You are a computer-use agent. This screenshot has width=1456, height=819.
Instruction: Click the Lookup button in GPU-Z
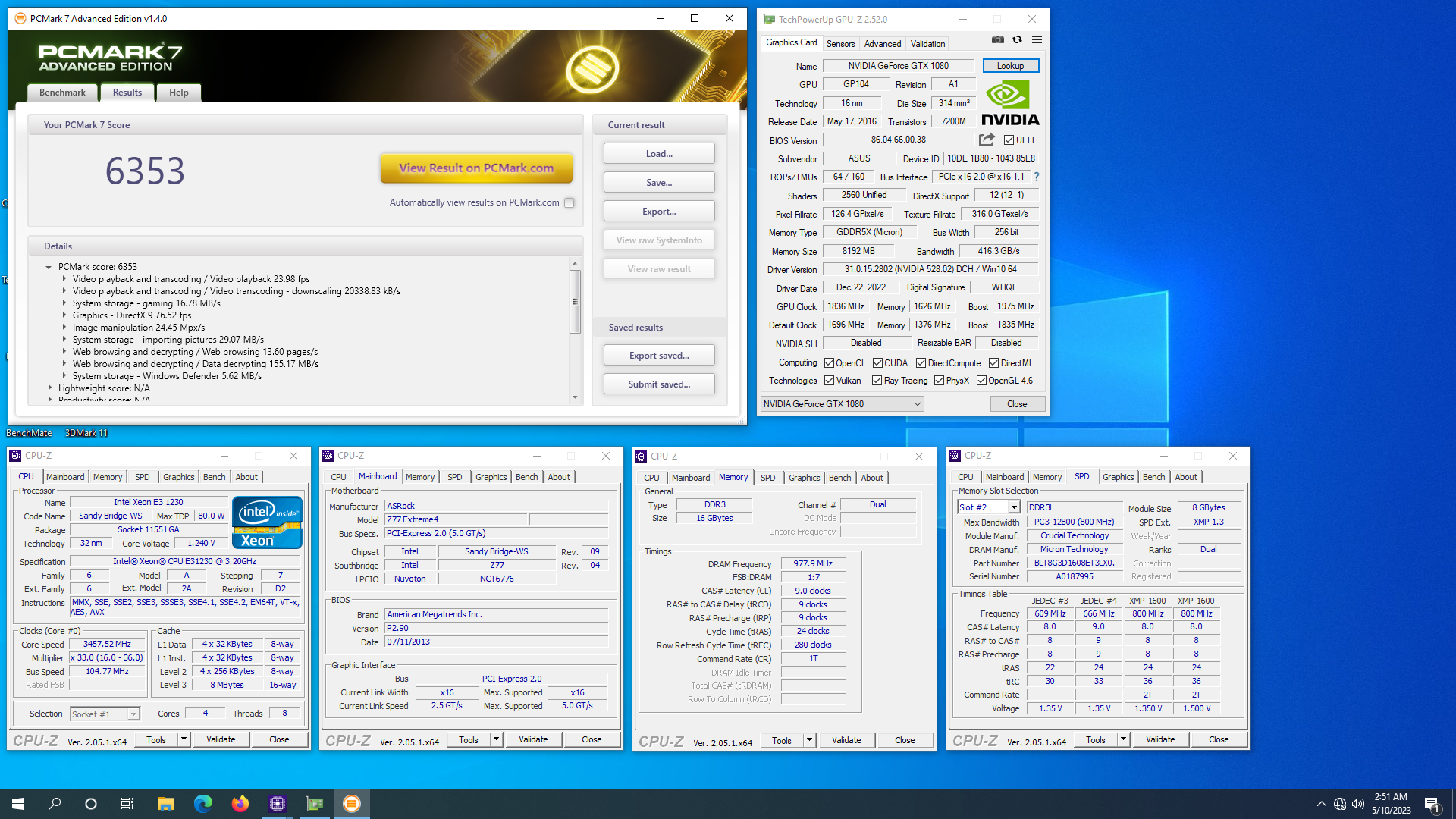pos(1010,66)
